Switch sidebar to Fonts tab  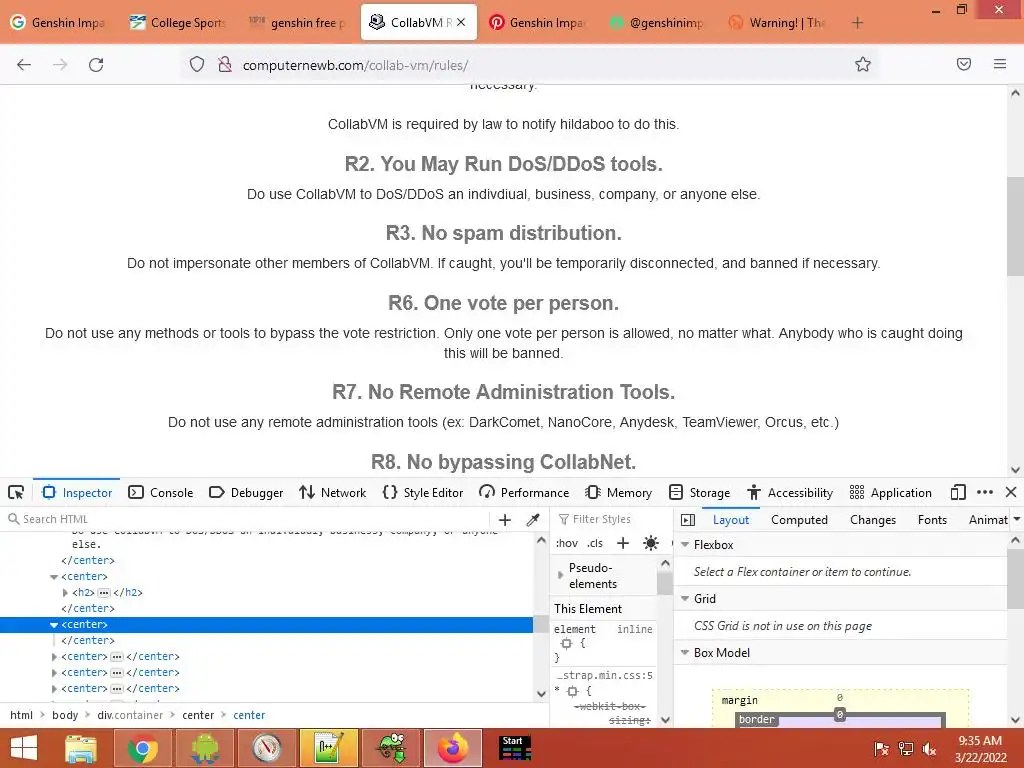pyautogui.click(x=932, y=520)
